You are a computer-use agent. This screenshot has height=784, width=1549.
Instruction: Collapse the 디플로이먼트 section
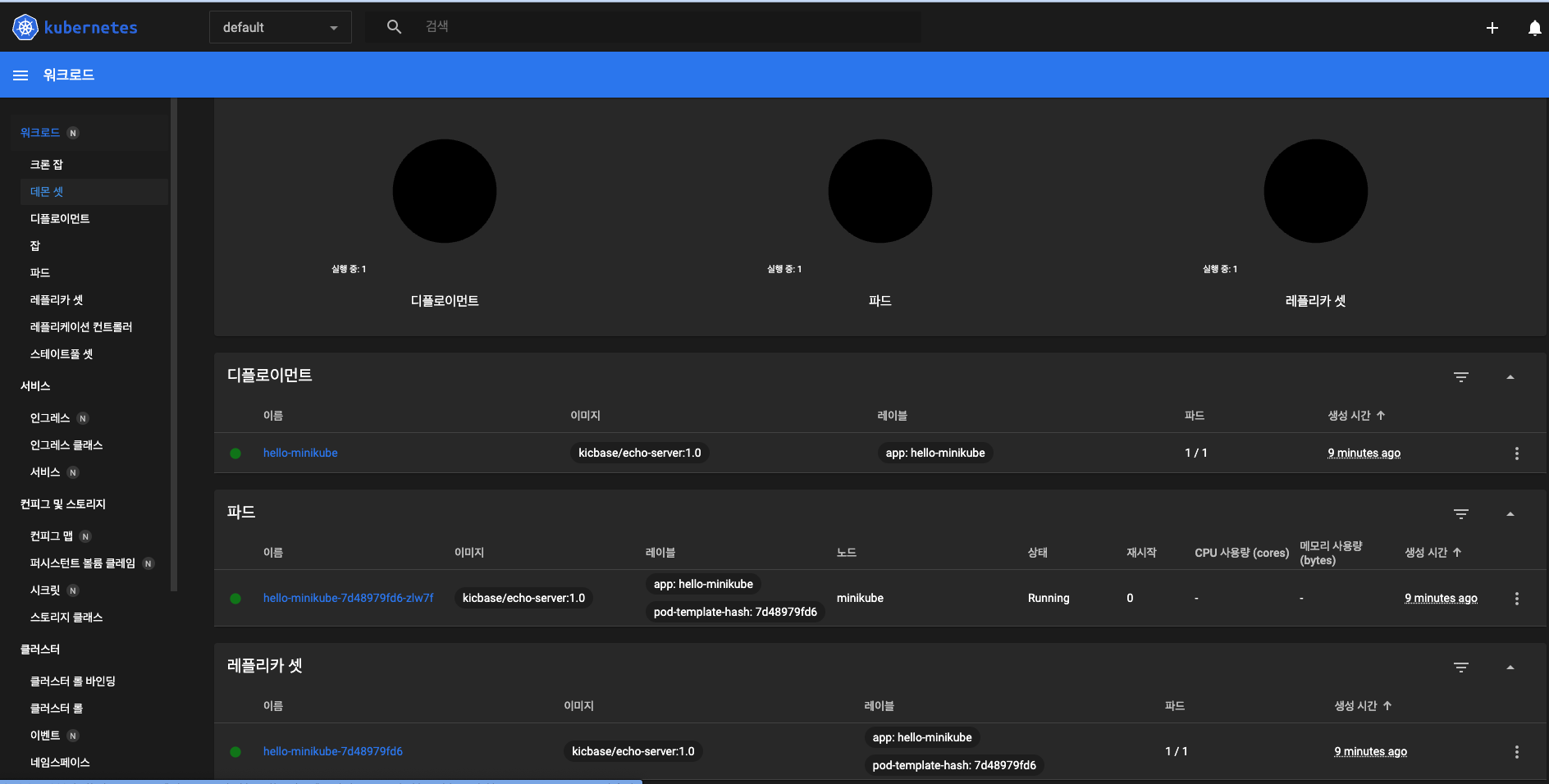click(1510, 377)
